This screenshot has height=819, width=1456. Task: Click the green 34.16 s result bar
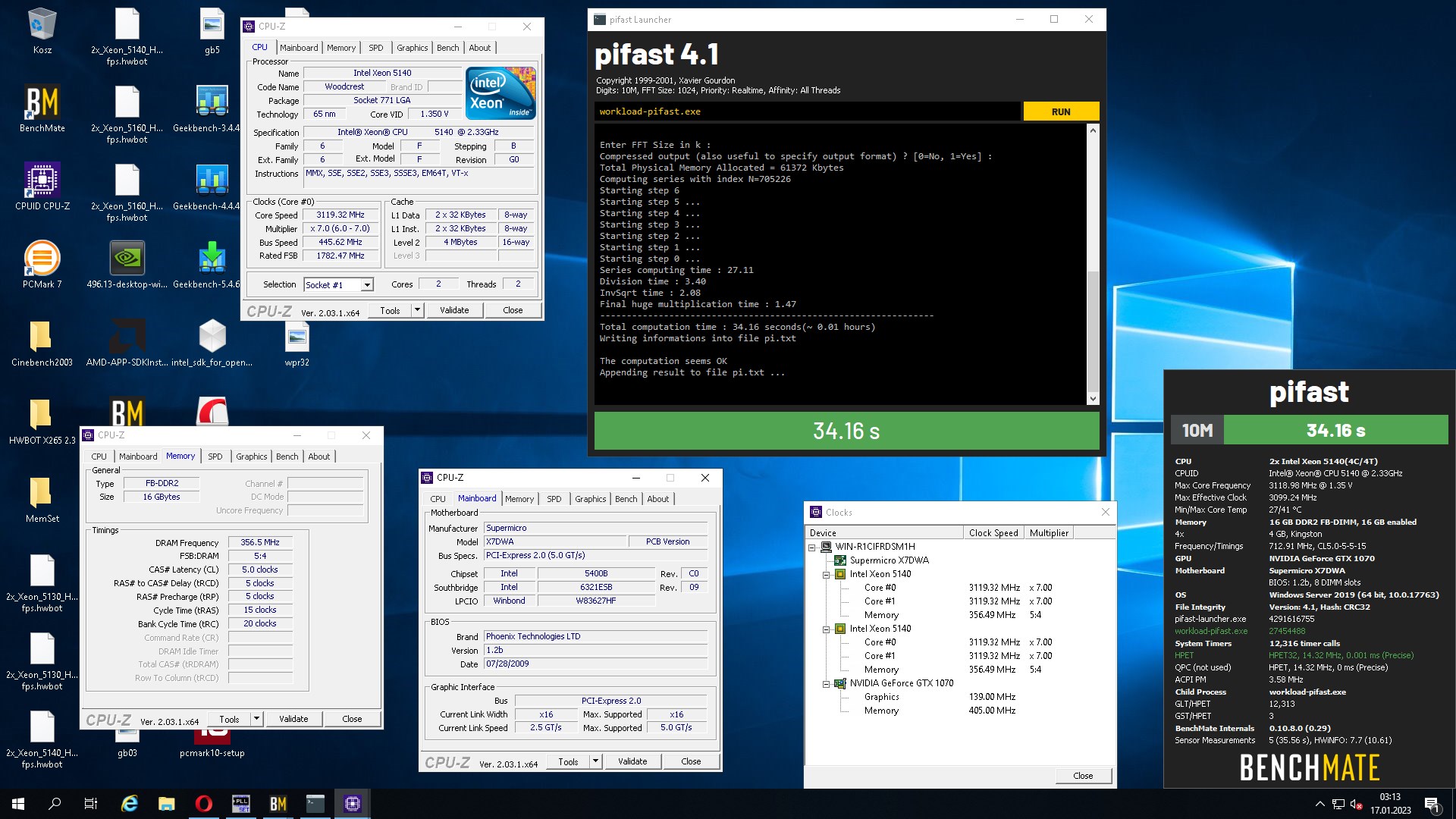(846, 431)
